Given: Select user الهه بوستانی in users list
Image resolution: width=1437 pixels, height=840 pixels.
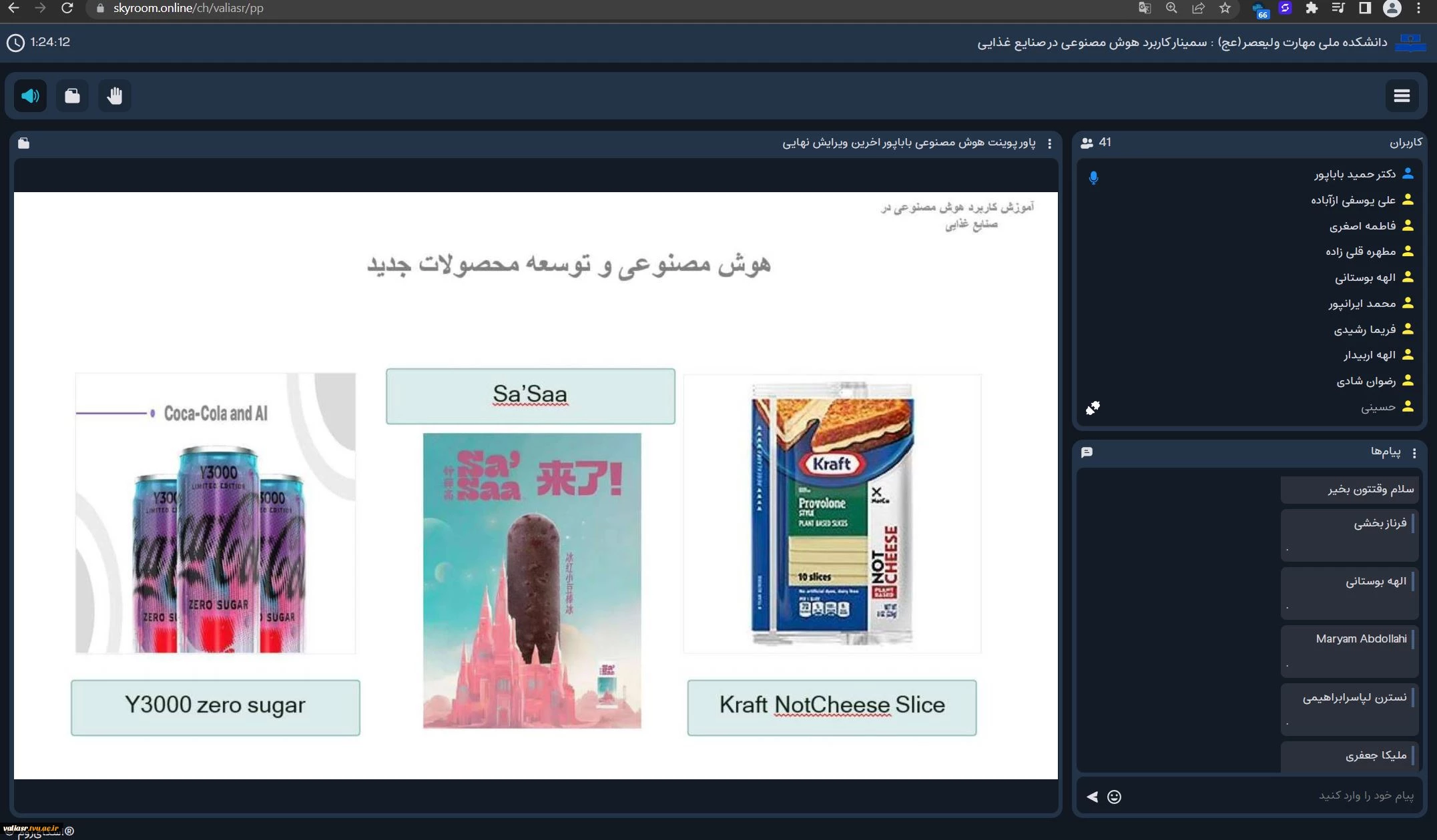Looking at the screenshot, I should (x=1365, y=278).
